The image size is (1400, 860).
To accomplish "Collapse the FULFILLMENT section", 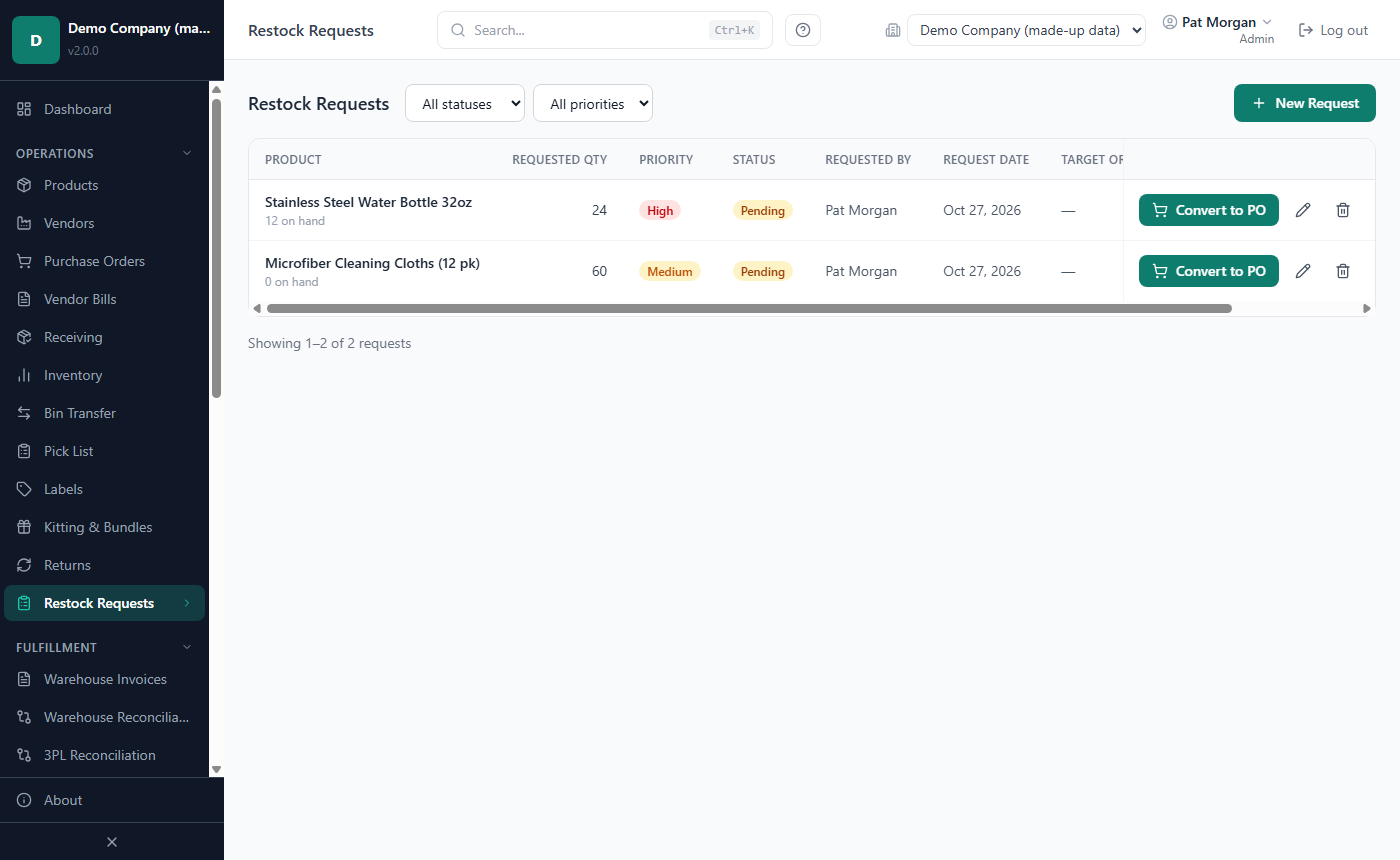I will point(186,647).
